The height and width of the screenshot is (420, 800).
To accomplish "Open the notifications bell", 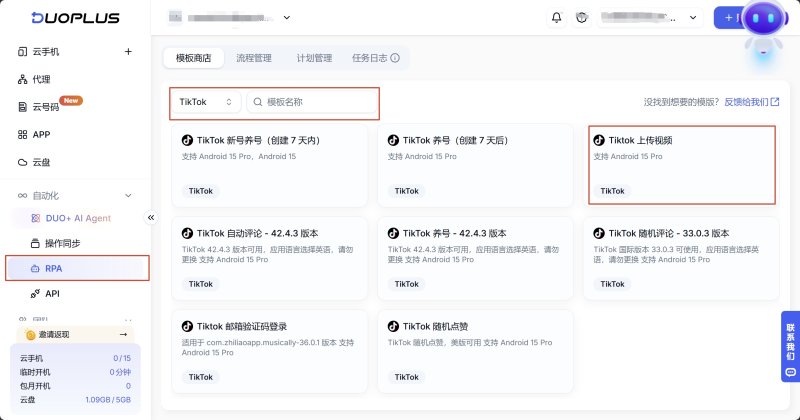I will (557, 18).
